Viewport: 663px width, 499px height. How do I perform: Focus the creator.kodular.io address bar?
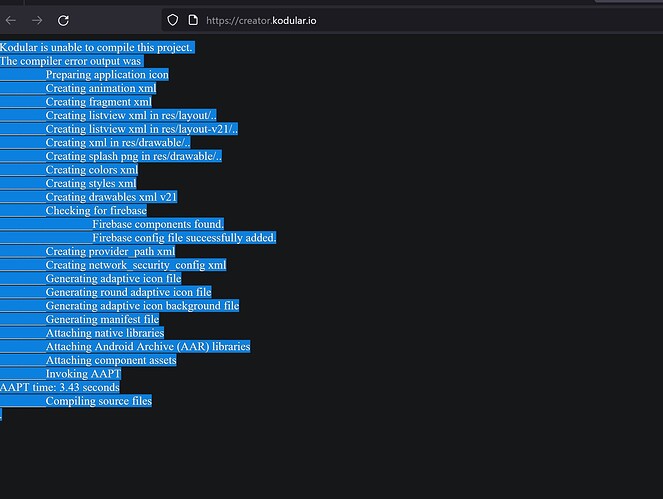[x=412, y=20]
